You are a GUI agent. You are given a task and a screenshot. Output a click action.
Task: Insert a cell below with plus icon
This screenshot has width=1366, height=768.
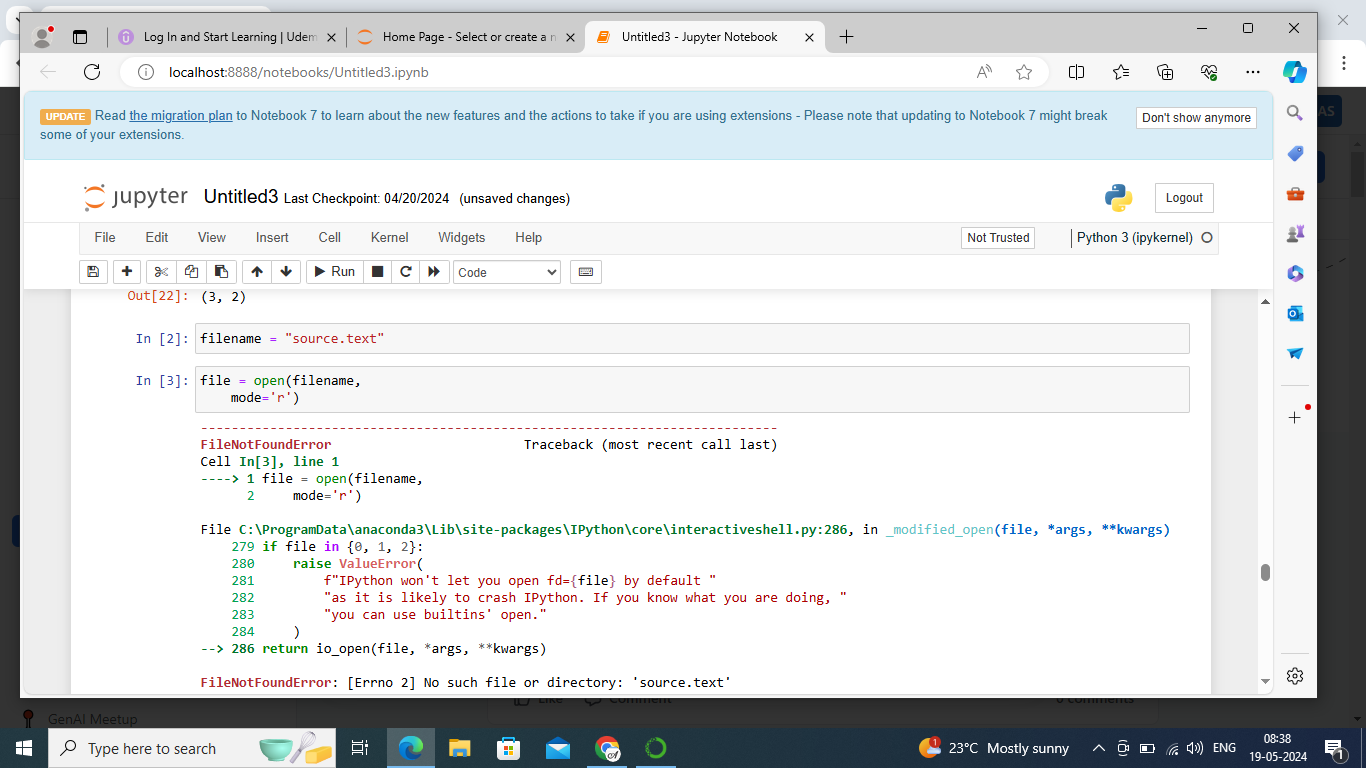126,272
